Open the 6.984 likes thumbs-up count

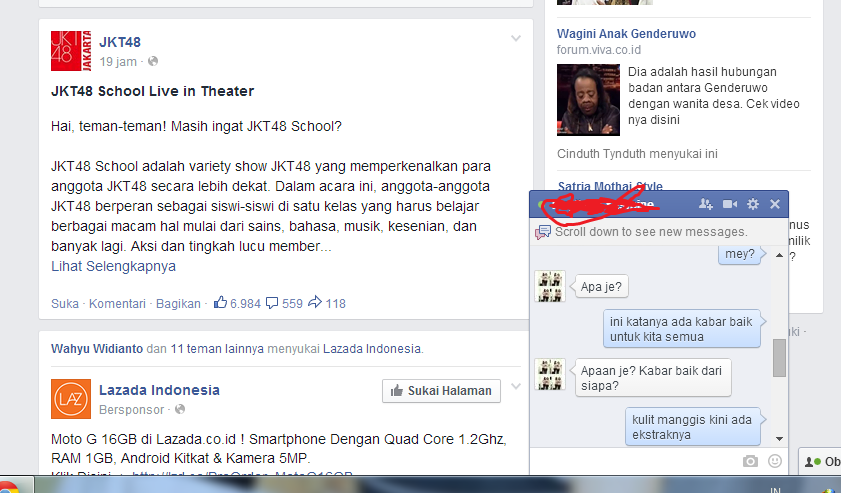pos(237,303)
